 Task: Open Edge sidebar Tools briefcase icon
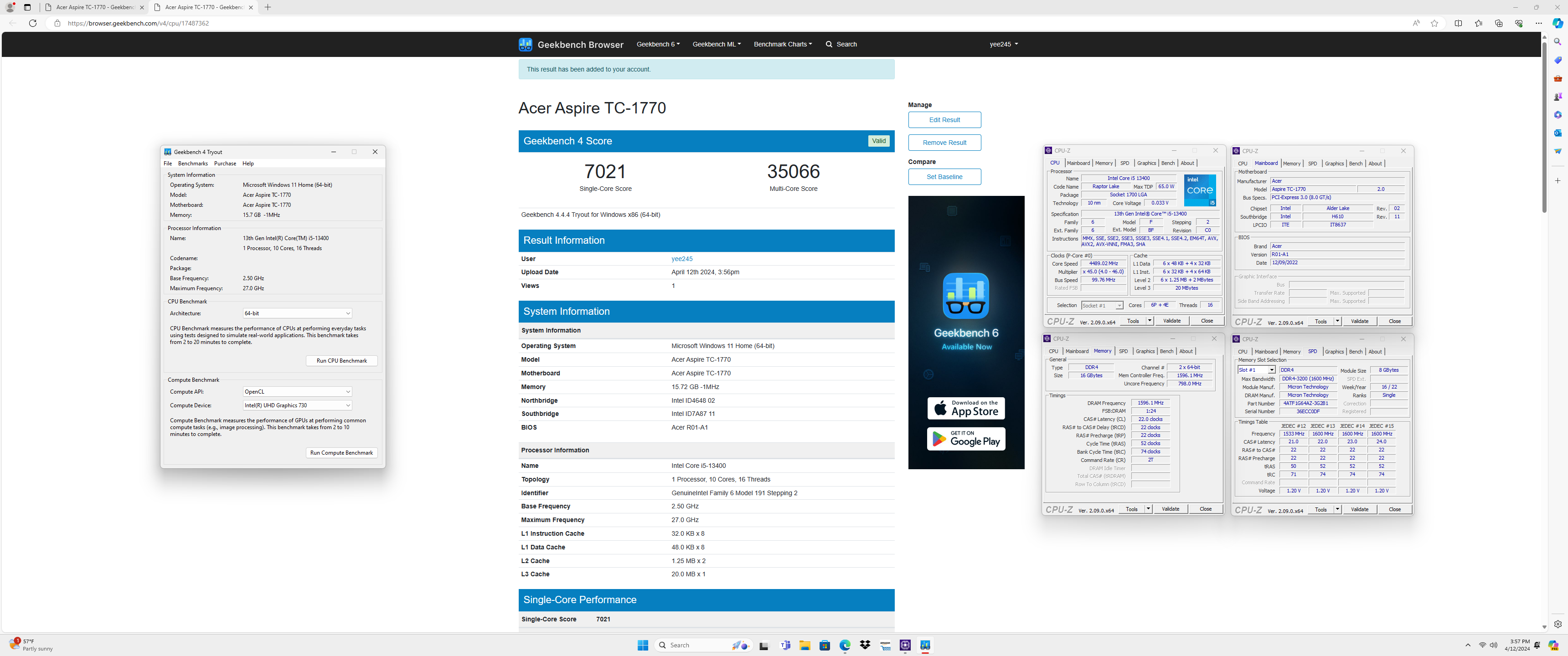click(x=1558, y=78)
